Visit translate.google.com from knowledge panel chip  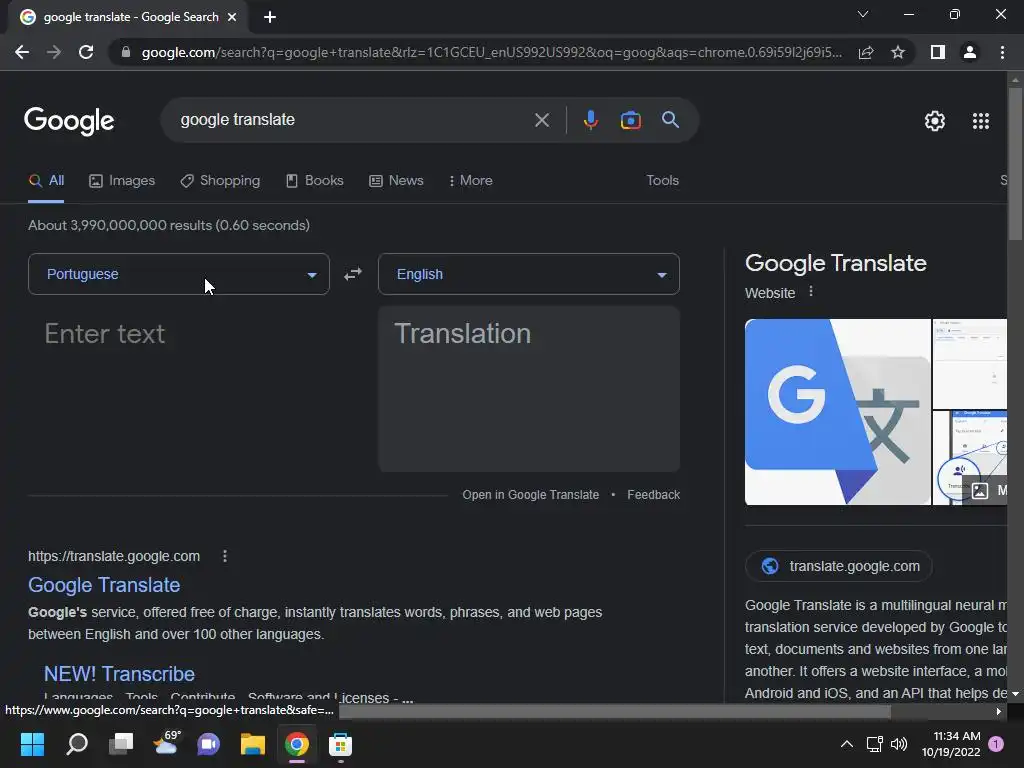(839, 566)
